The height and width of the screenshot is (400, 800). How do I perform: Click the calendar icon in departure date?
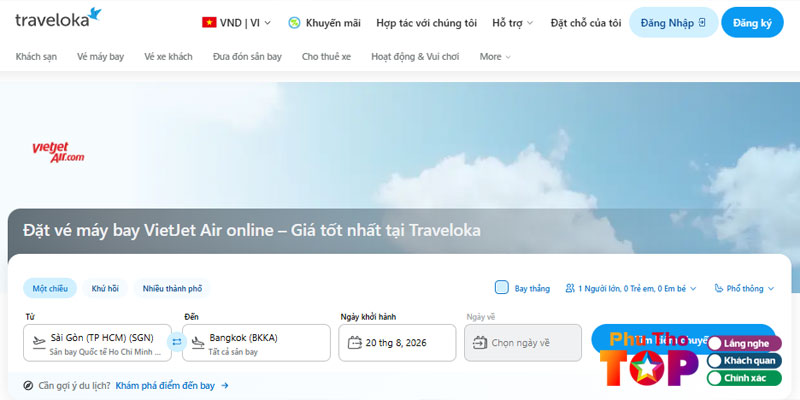355,342
